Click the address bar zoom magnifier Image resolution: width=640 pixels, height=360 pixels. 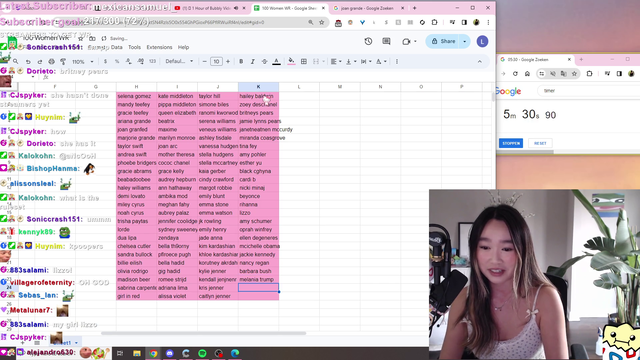pos(311,22)
